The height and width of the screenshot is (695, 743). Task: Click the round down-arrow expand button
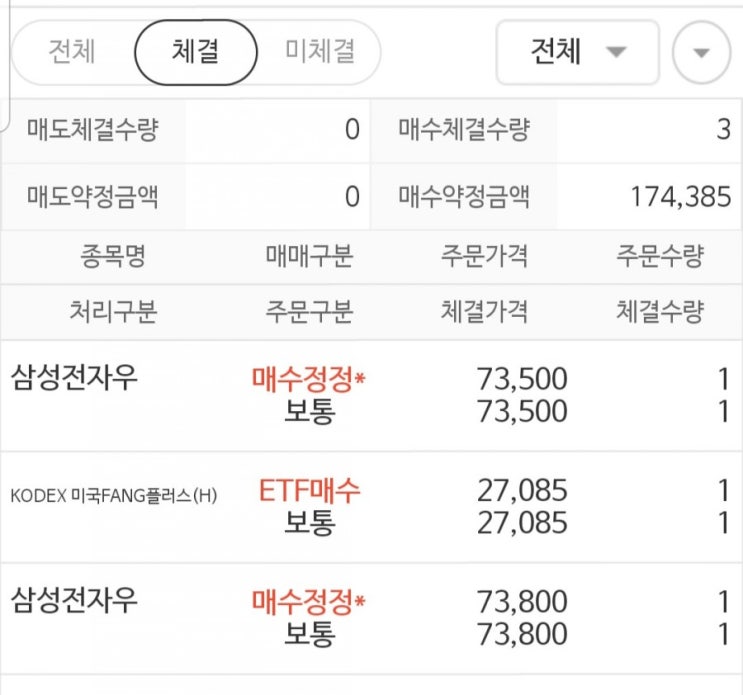(x=702, y=52)
